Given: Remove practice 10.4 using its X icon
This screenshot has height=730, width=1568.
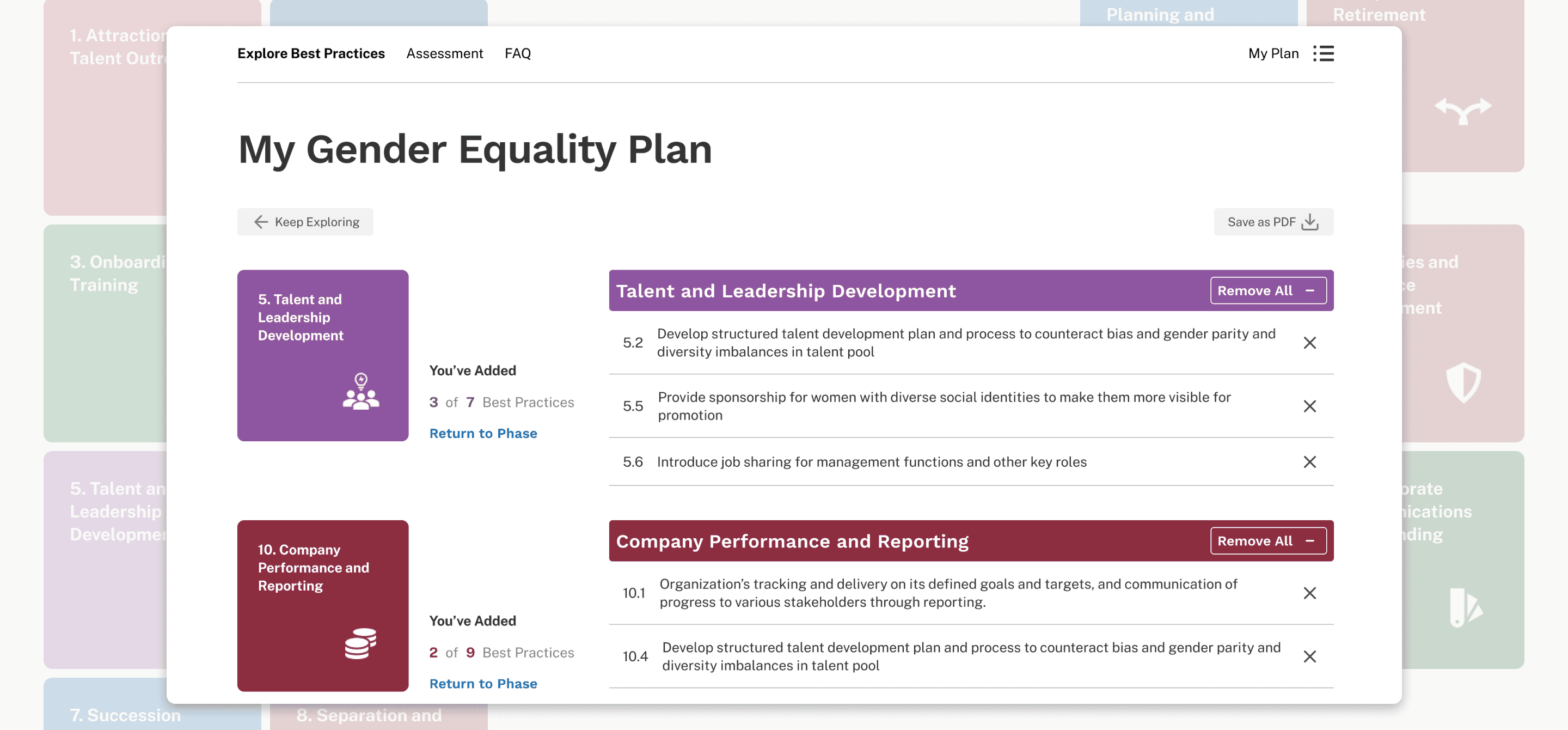Looking at the screenshot, I should pyautogui.click(x=1309, y=656).
